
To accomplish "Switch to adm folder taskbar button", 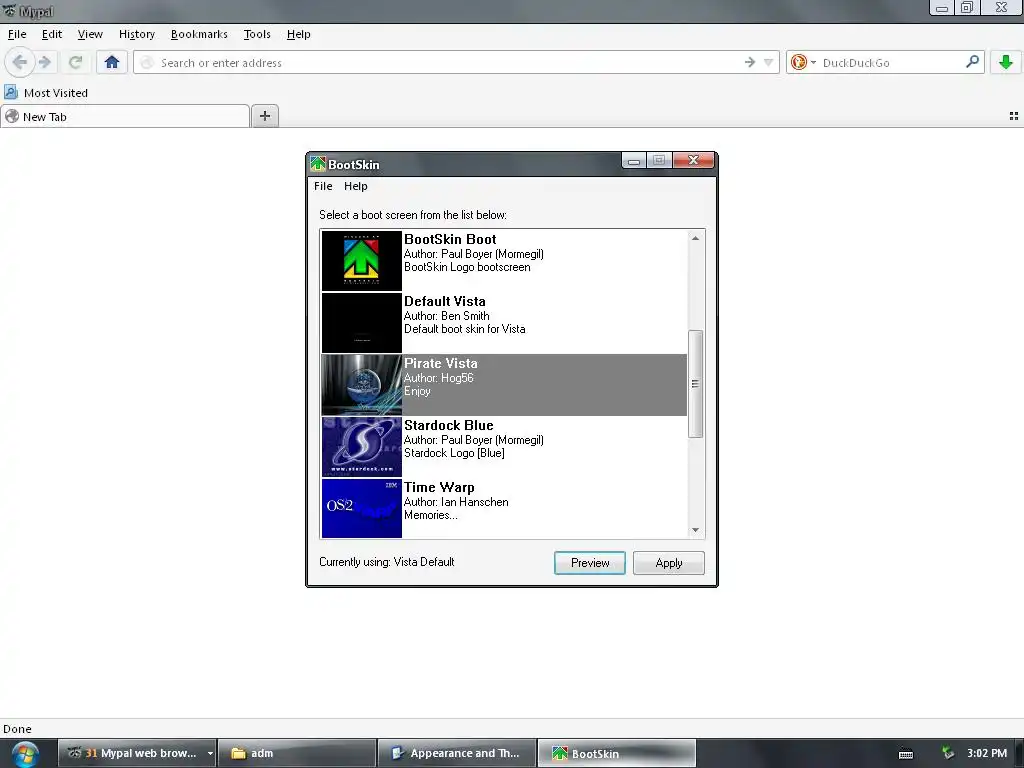I will coord(297,753).
